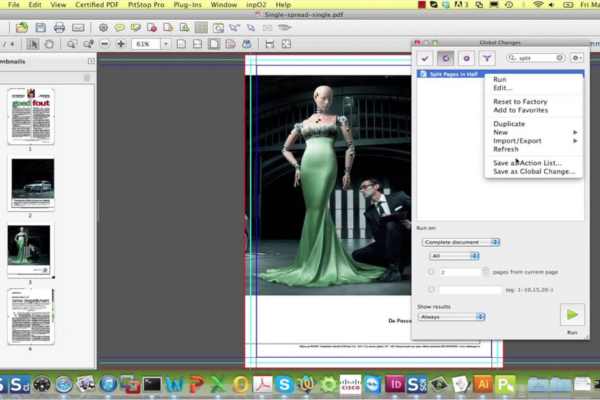Open page 4 thumbnail

click(31, 317)
